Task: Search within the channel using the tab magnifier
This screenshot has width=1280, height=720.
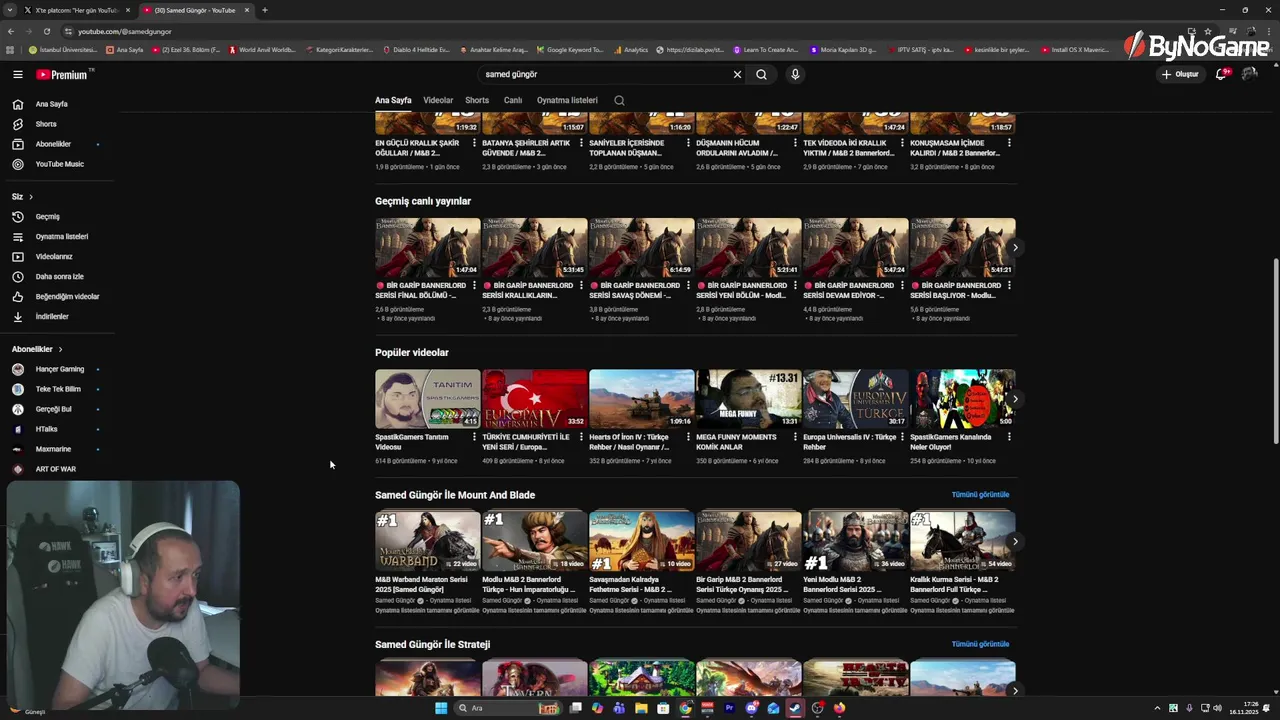Action: tap(619, 100)
